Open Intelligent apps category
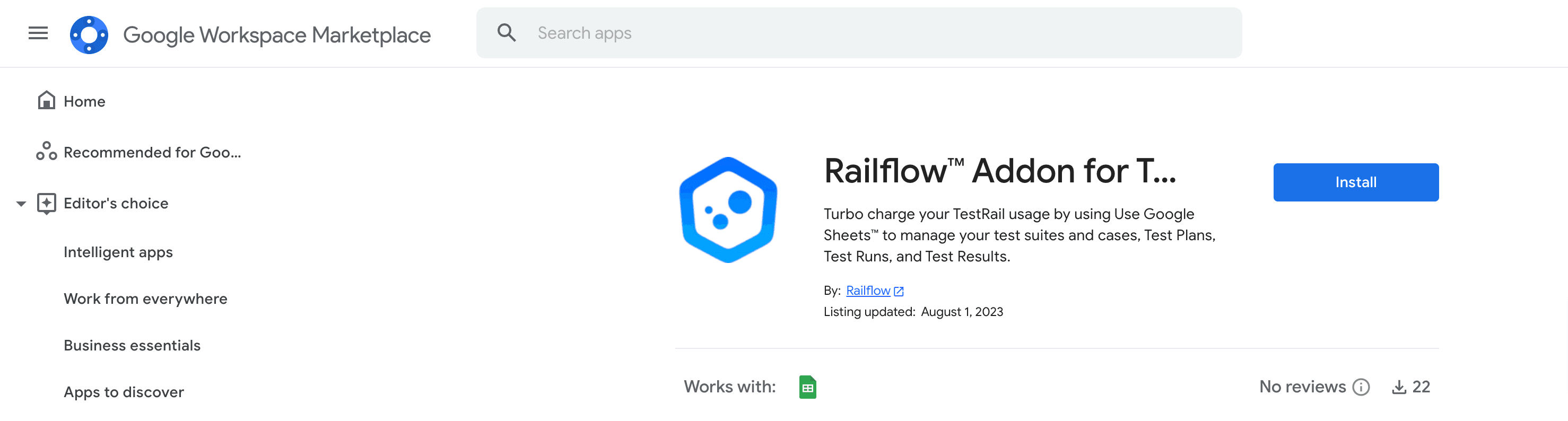1568x421 pixels. click(118, 252)
